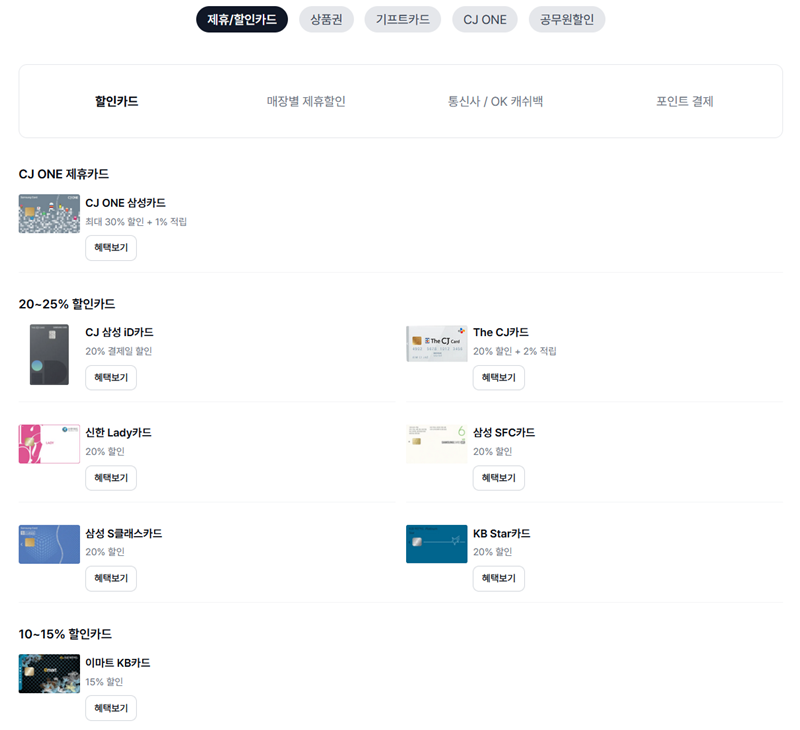800x730 pixels.
Task: Click the 이마트 KB카드 title
Action: (x=118, y=663)
